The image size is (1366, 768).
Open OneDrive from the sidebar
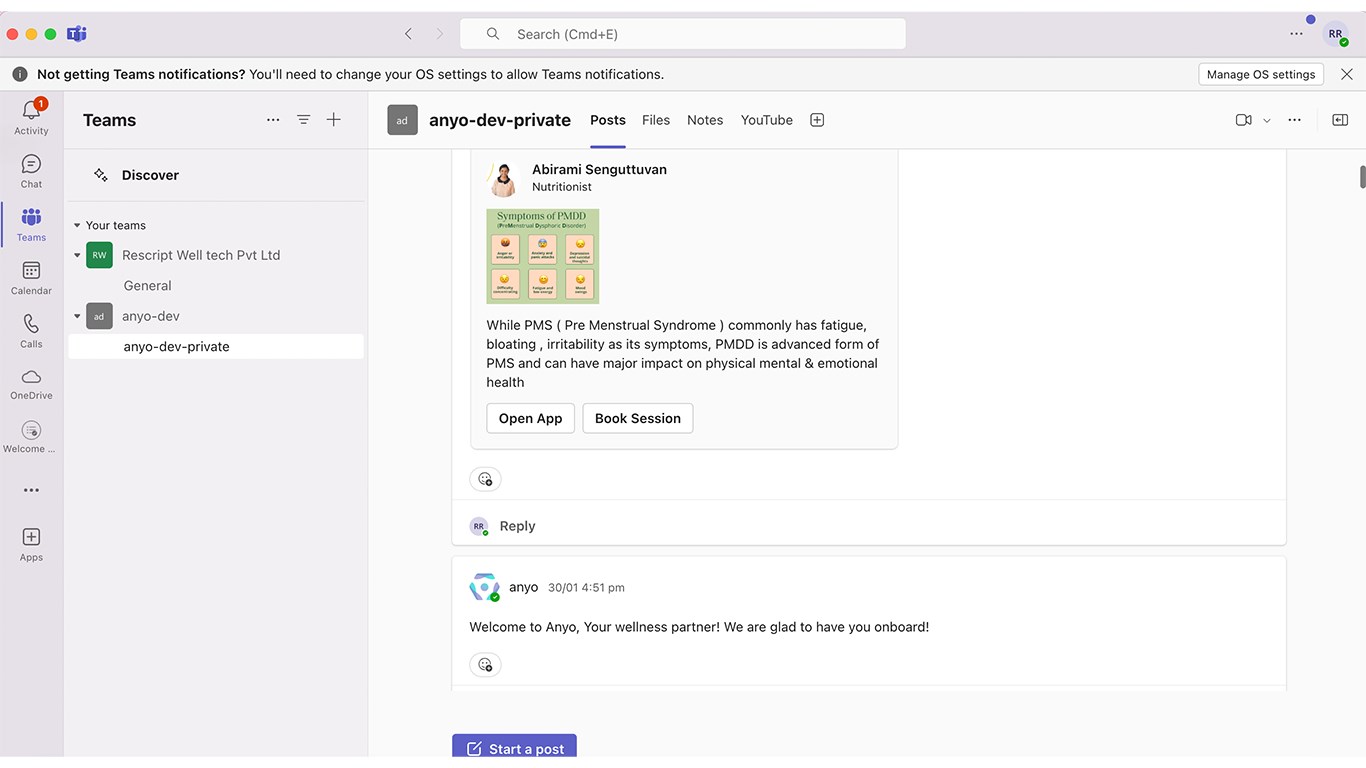point(31,383)
